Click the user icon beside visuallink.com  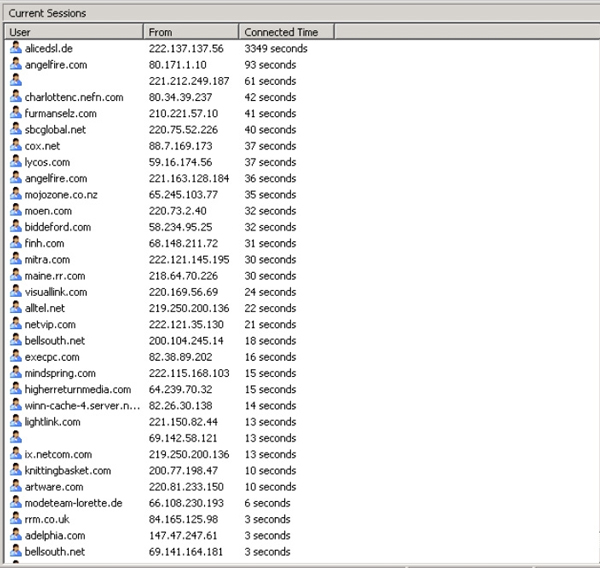16,291
